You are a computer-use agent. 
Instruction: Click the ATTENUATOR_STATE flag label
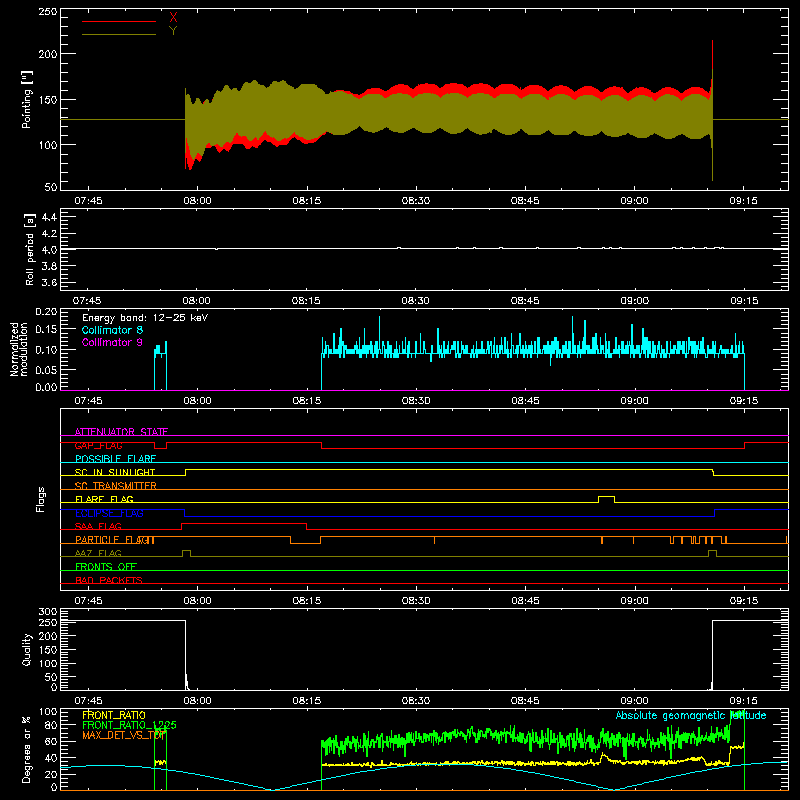pos(121,432)
